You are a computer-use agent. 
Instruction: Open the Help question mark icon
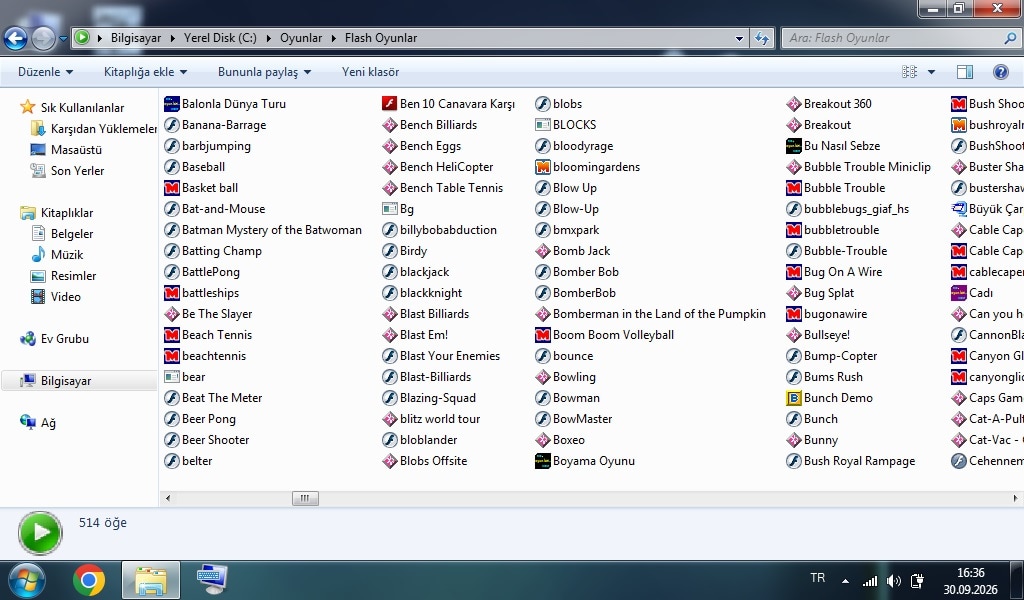click(x=1000, y=72)
